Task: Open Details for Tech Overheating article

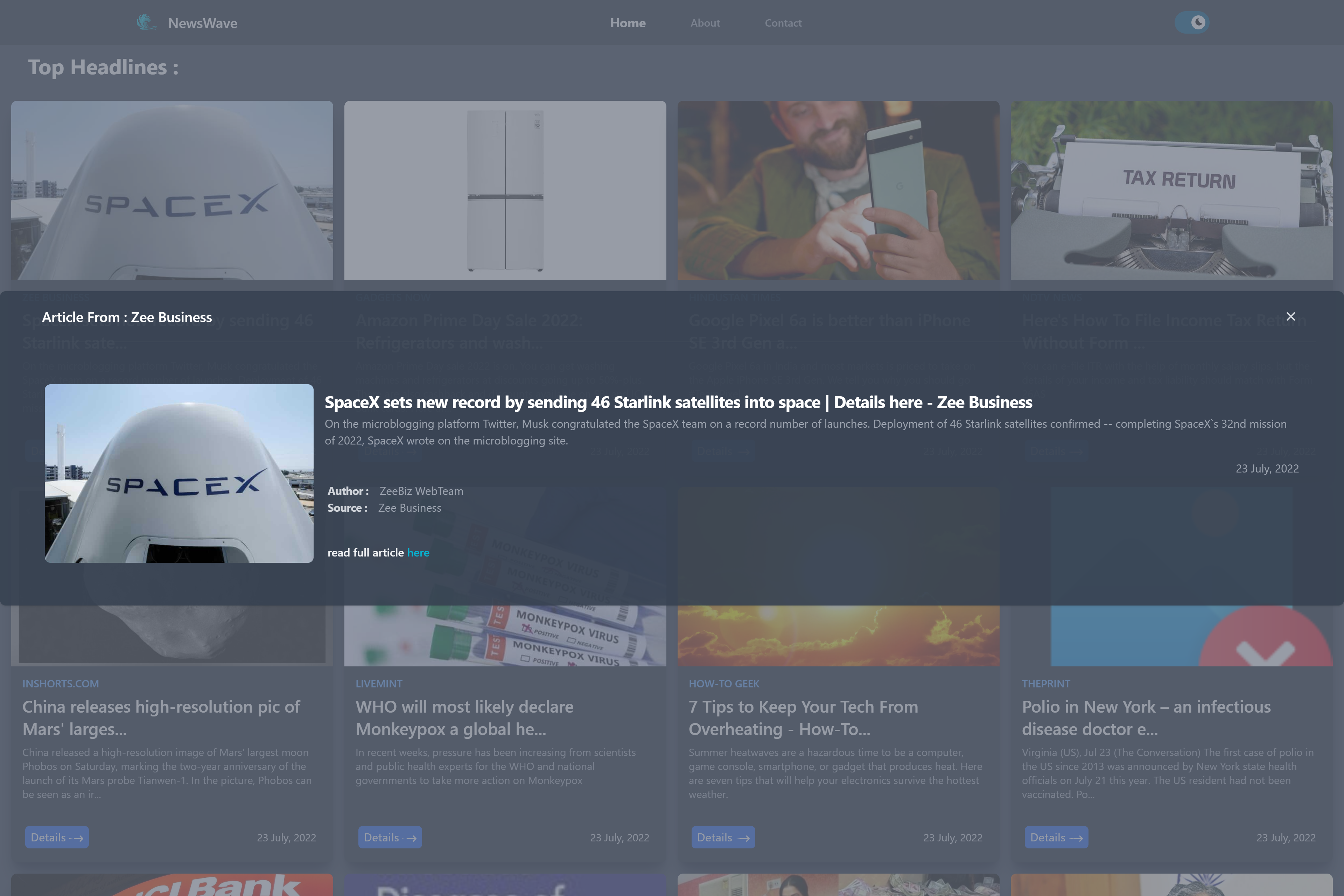Action: coord(723,837)
